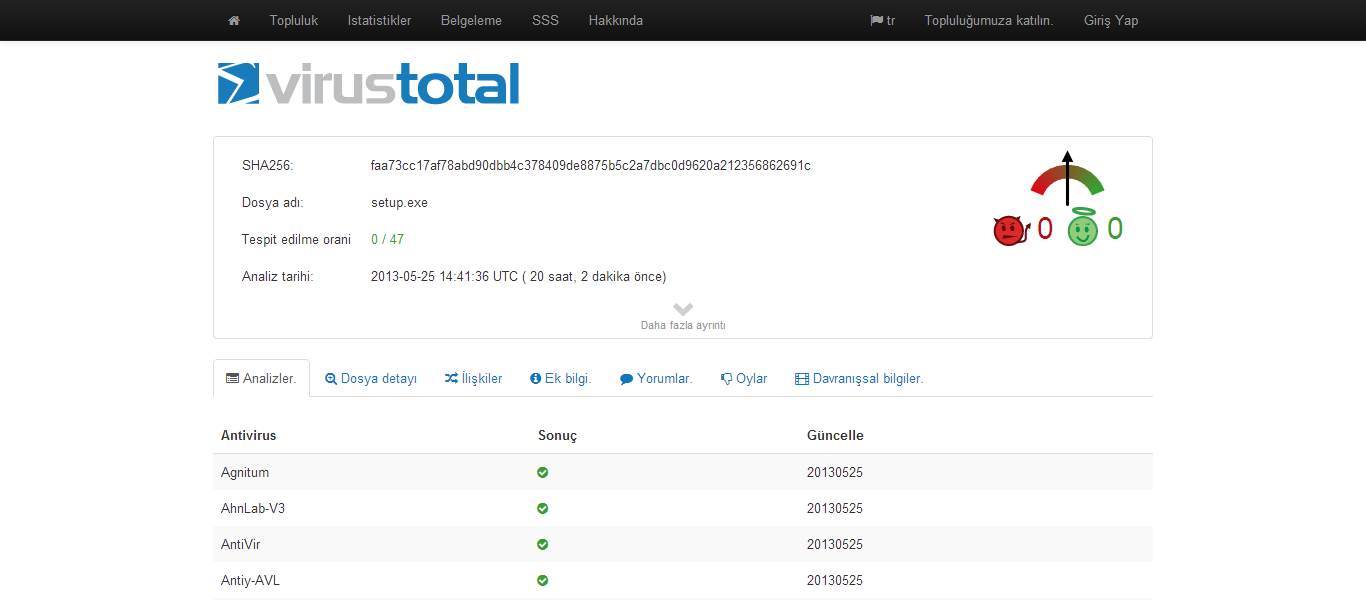Vote malicious with the red devil face
1366x600 pixels.
pos(1011,231)
